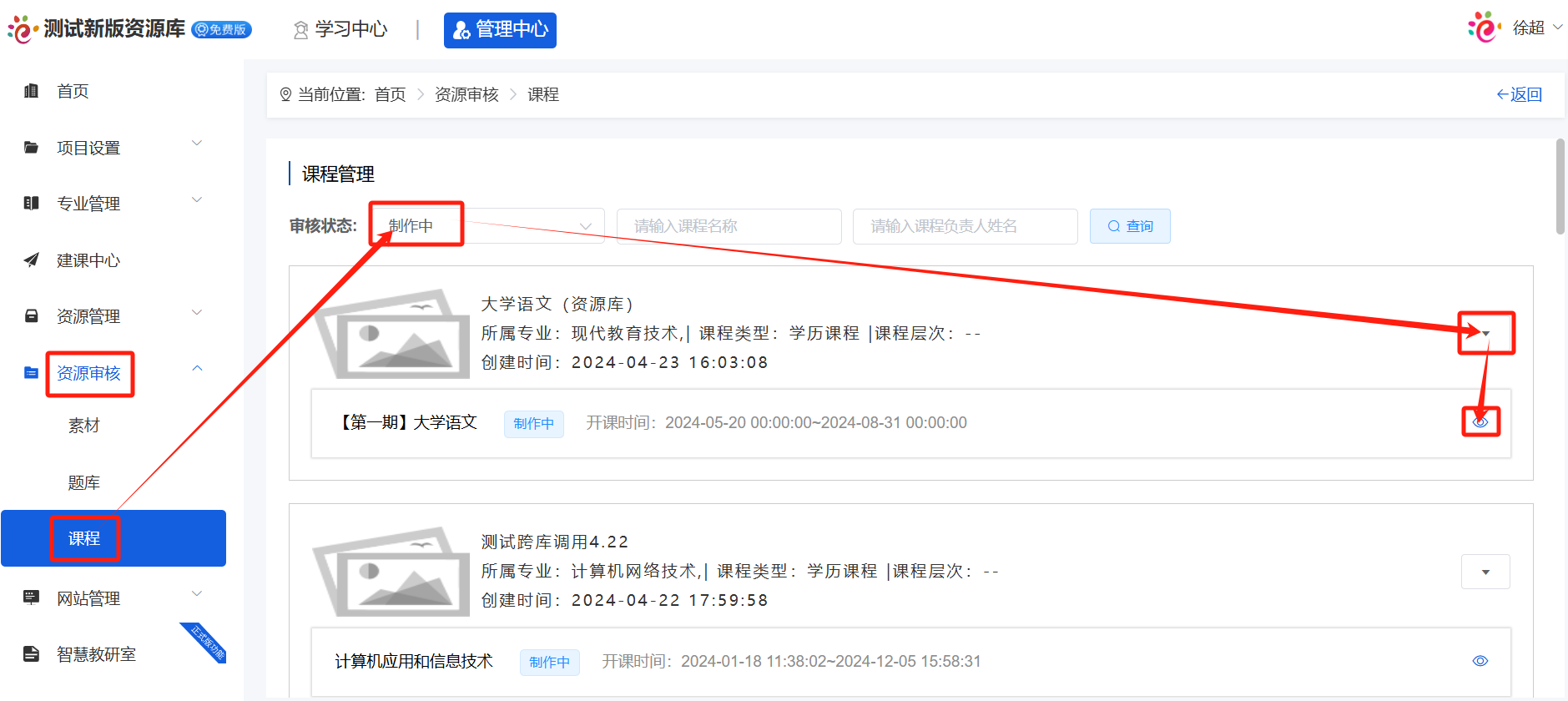Viewport: 1568px width, 701px height.
Task: Click the 网站管理 monitor icon
Action: [x=32, y=598]
